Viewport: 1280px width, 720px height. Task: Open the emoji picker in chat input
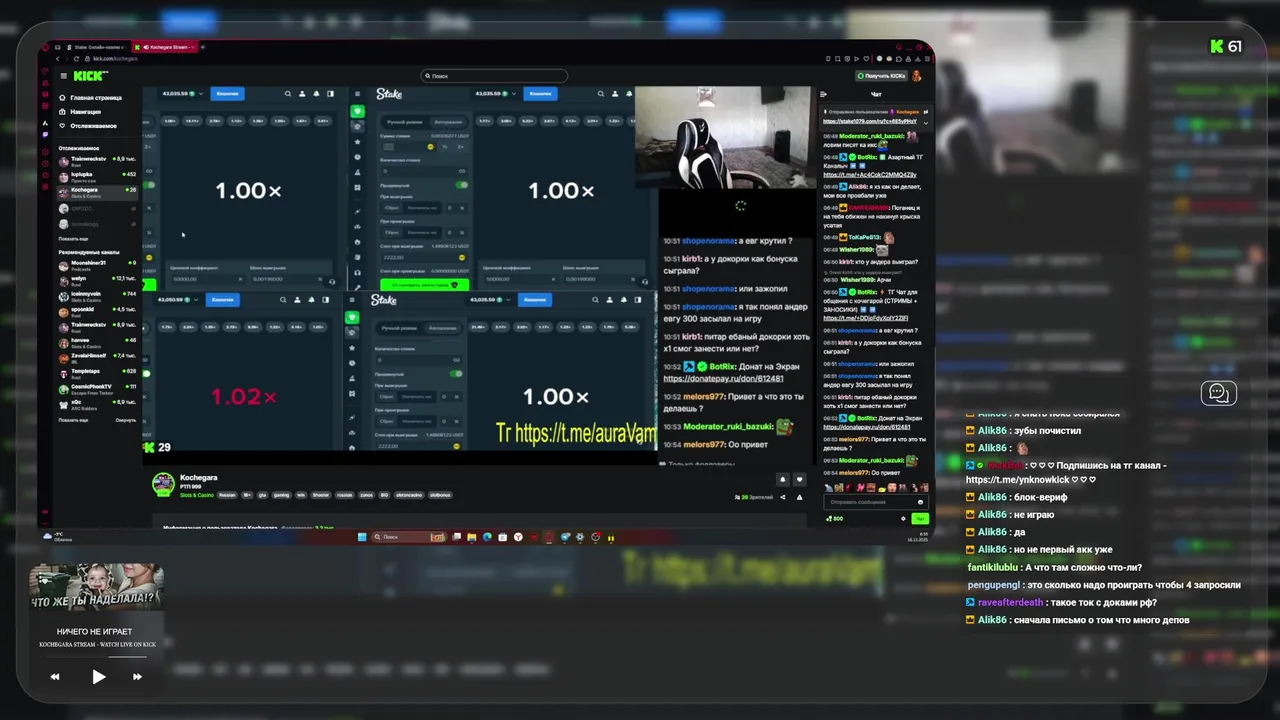[x=920, y=502]
